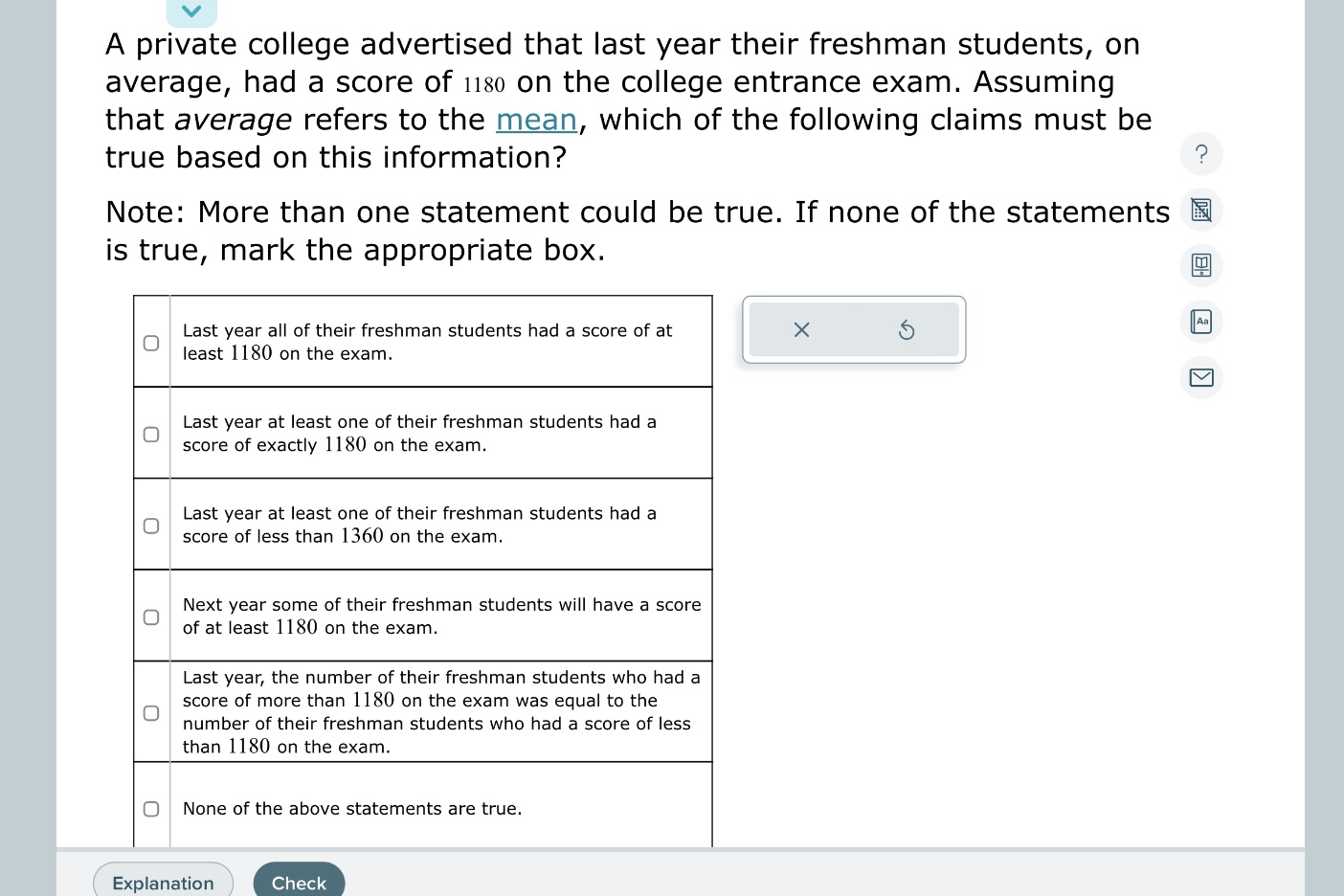Image resolution: width=1344 pixels, height=896 pixels.
Task: Select None of the above statements are true
Action: (x=151, y=809)
